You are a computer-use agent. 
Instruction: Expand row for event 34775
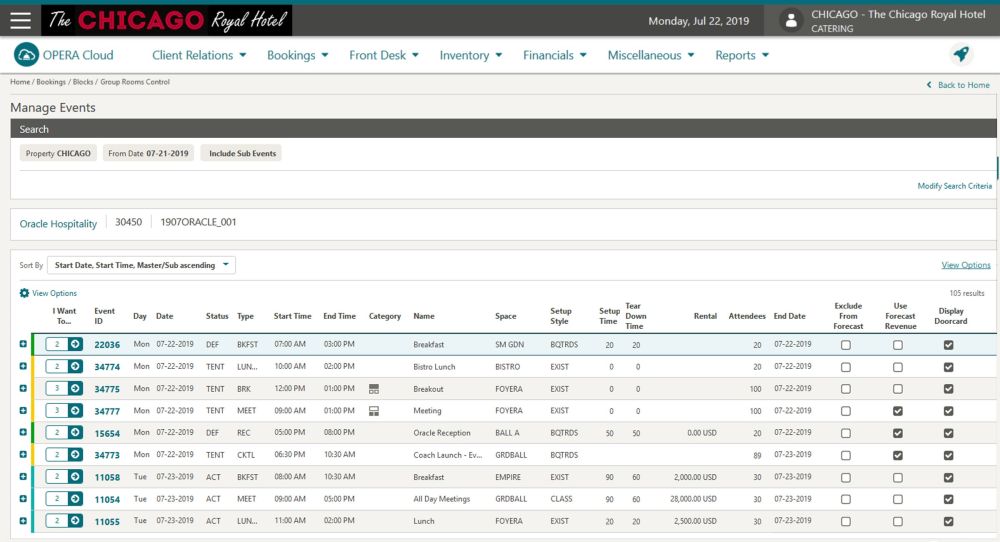point(23,388)
